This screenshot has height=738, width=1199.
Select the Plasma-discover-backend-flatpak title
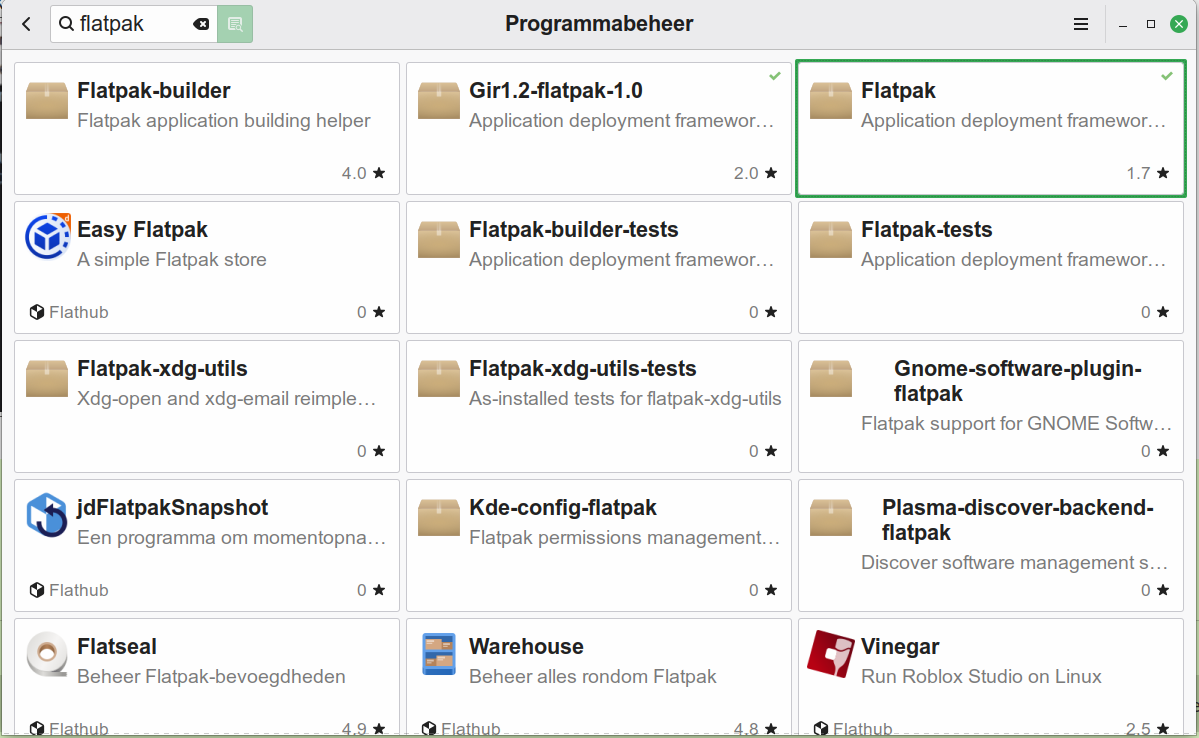coord(1017,520)
